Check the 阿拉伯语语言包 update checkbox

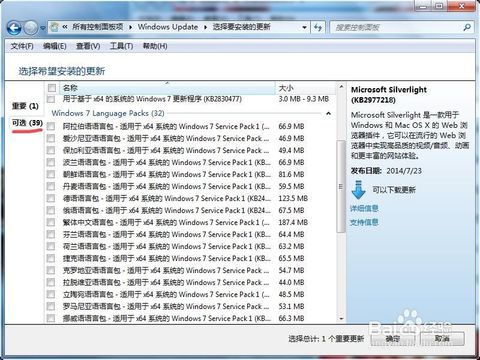click(x=51, y=126)
